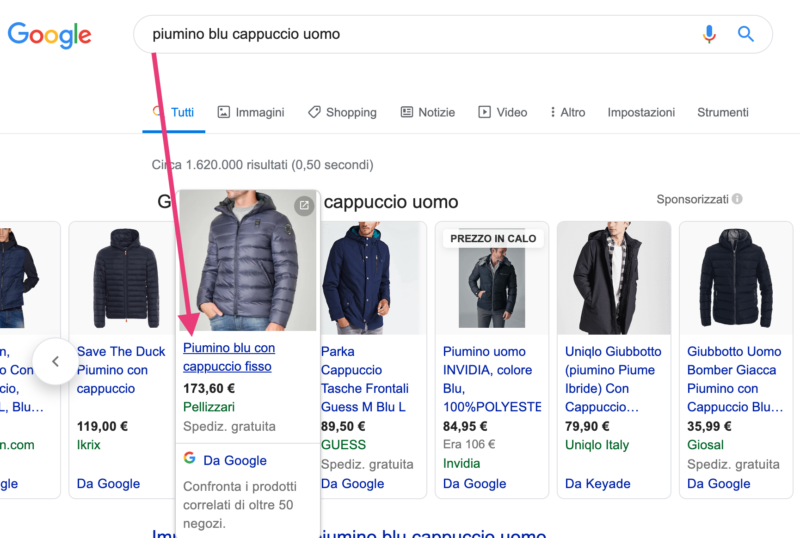Viewport: 800px width, 538px height.
Task: Open external link icon on Pellizzari jacket image
Action: click(304, 206)
